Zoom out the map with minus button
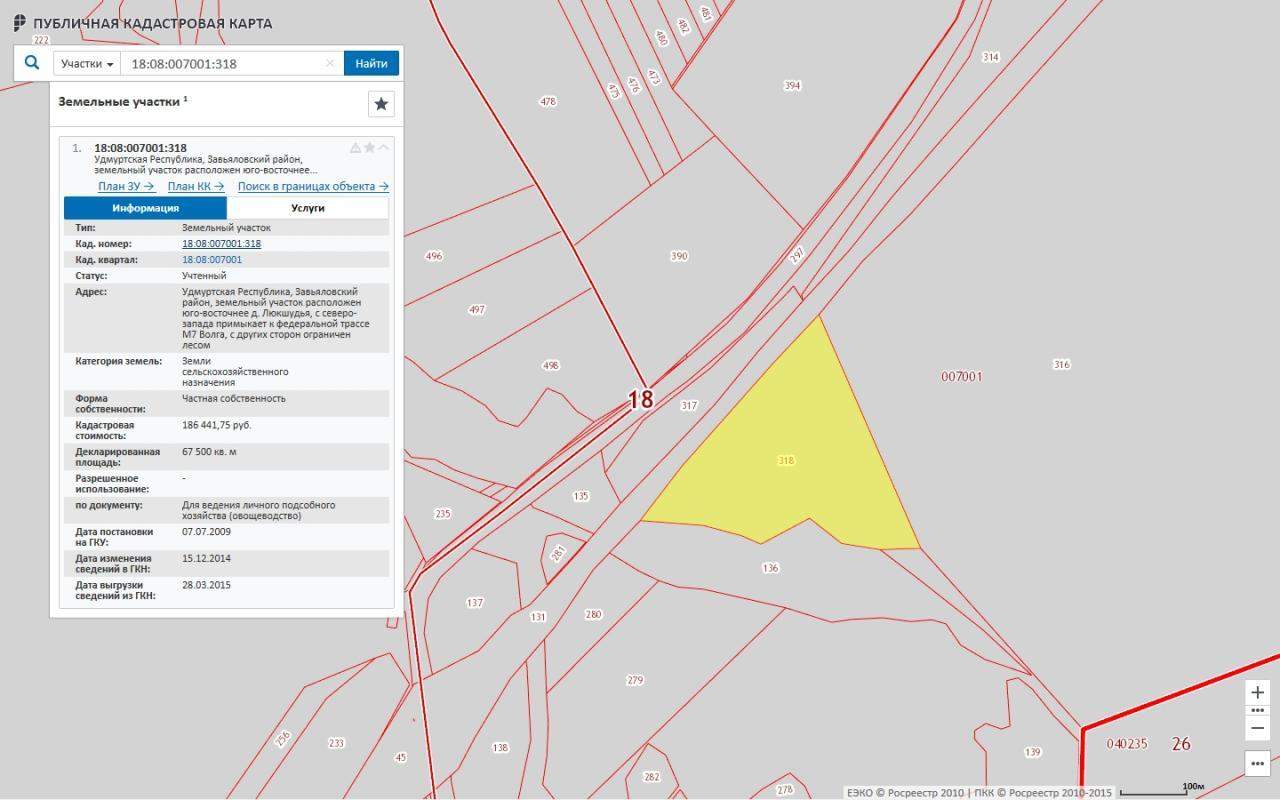 1258,728
